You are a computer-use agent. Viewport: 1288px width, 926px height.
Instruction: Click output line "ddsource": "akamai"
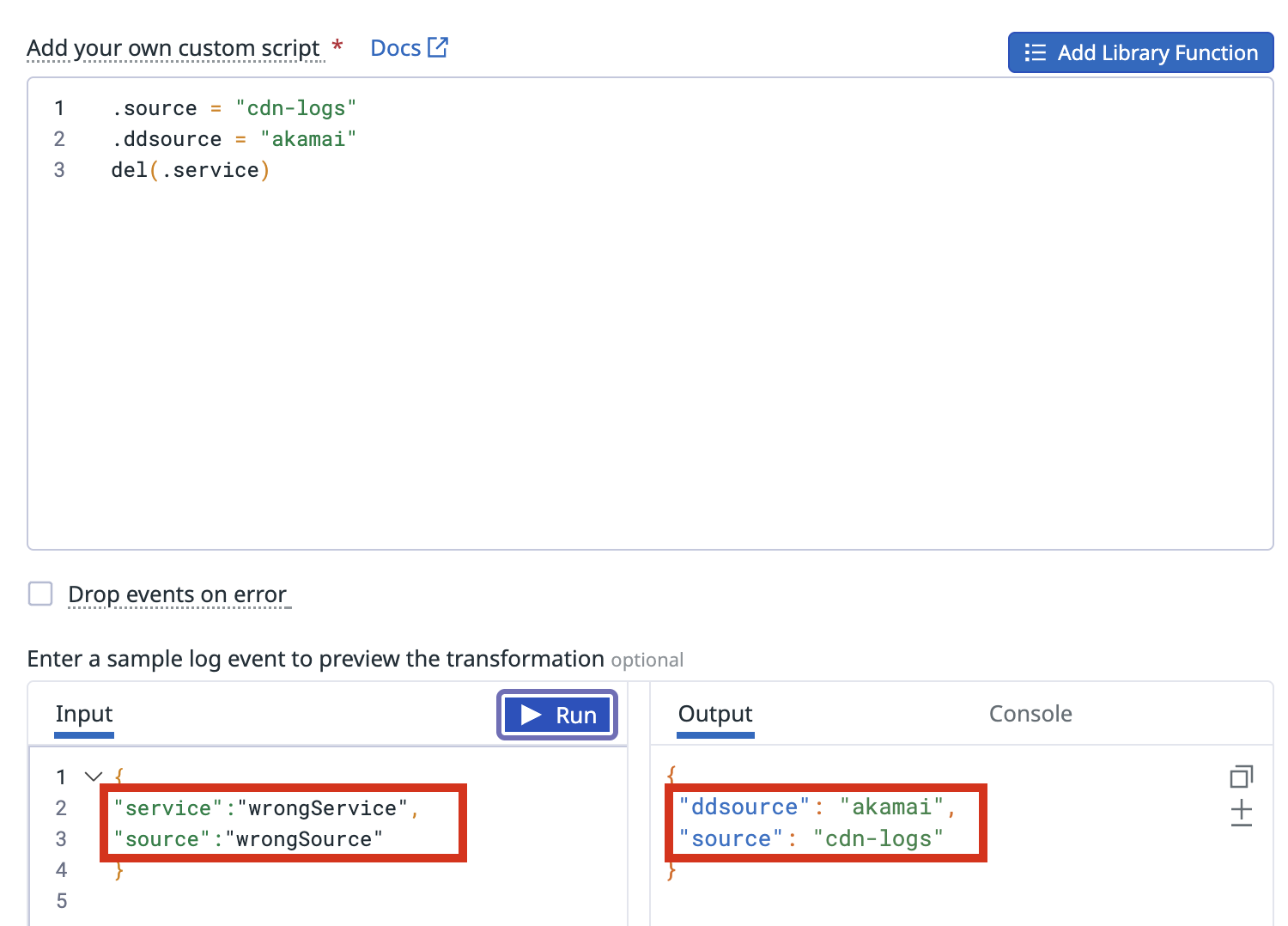pos(817,807)
